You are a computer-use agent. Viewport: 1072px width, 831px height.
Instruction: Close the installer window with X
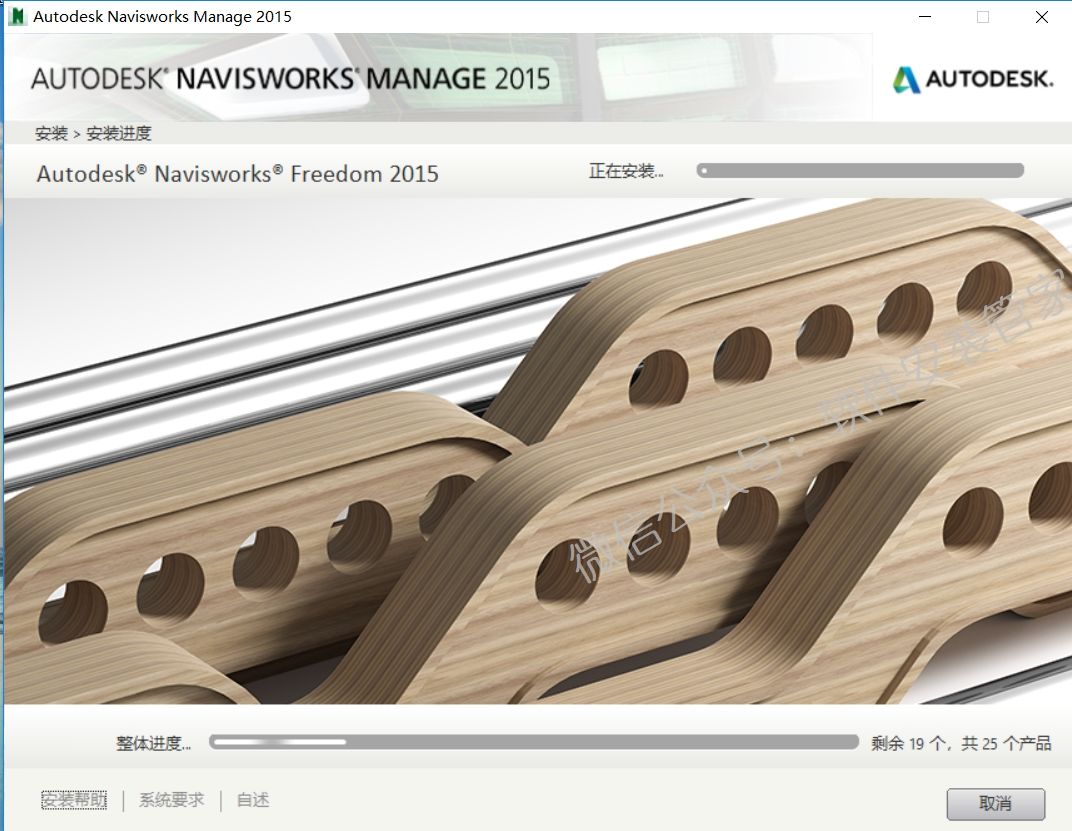1042,17
